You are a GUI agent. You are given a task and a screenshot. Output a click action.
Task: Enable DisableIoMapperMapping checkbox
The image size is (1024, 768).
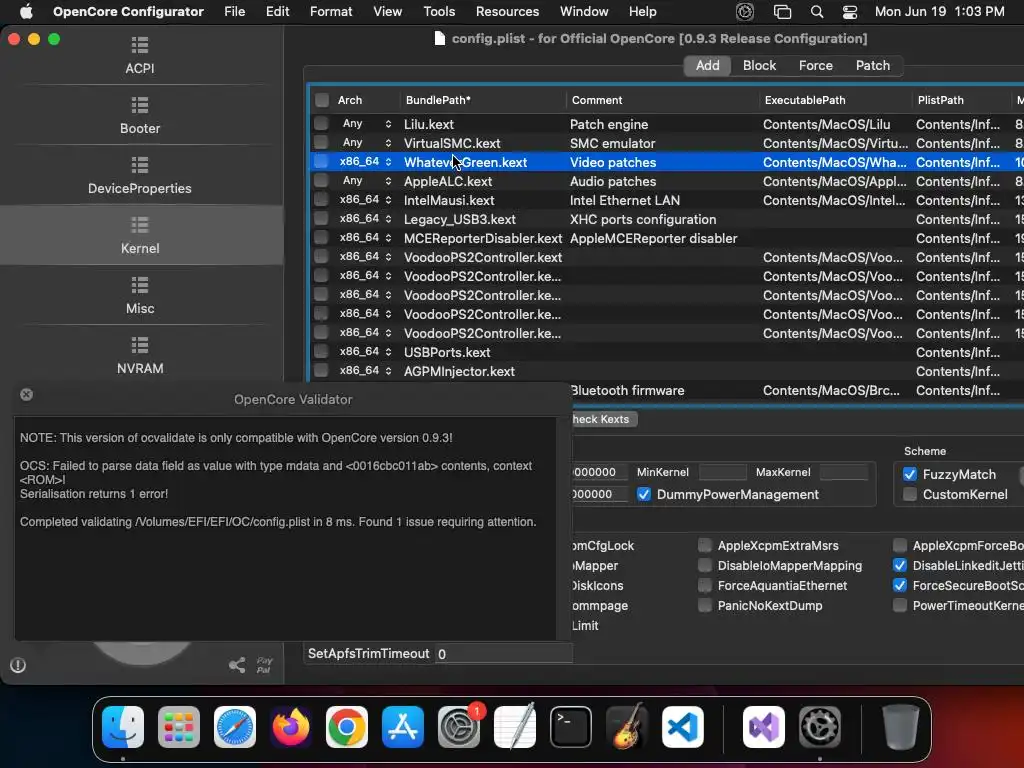[705, 566]
